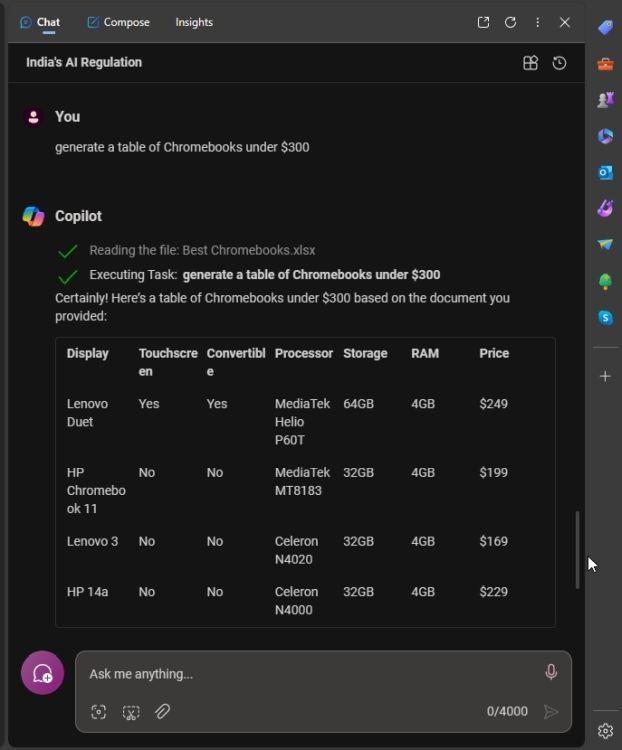The height and width of the screenshot is (750, 622).
Task: Add a screenshot to the prompt
Action: [99, 712]
